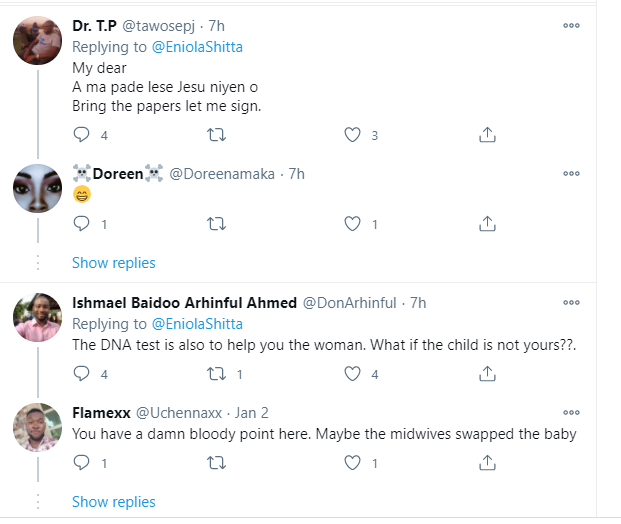Share Flamexx's tweet about midwives

486,463
